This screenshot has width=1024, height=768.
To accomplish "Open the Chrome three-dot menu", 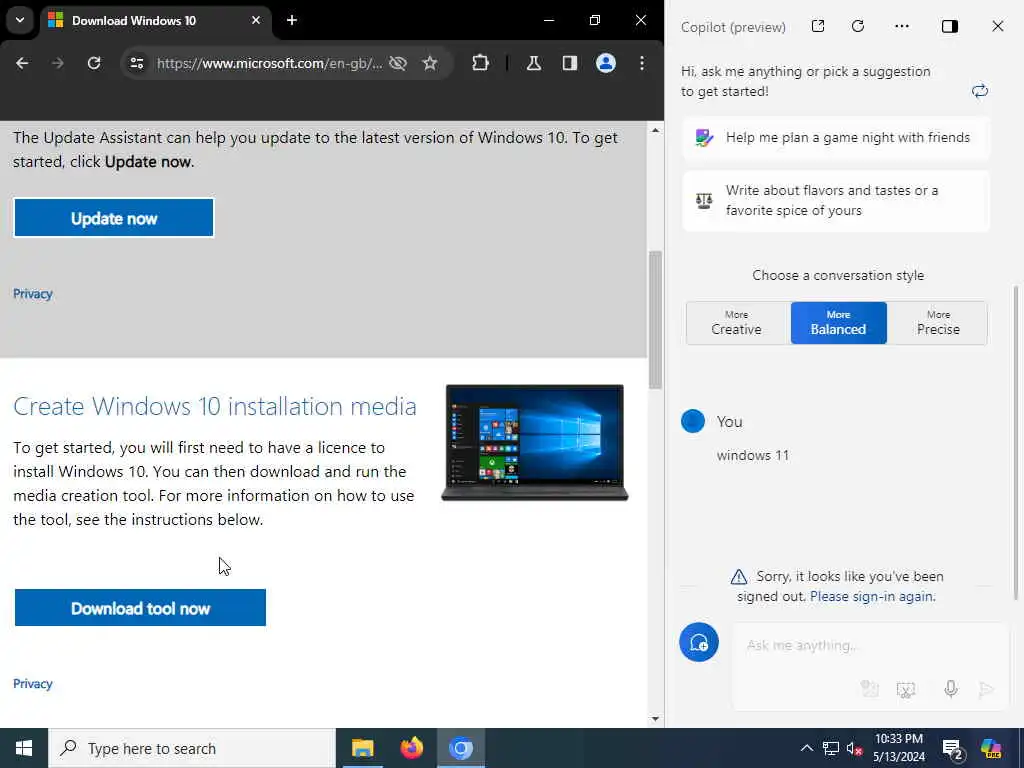I will (642, 63).
